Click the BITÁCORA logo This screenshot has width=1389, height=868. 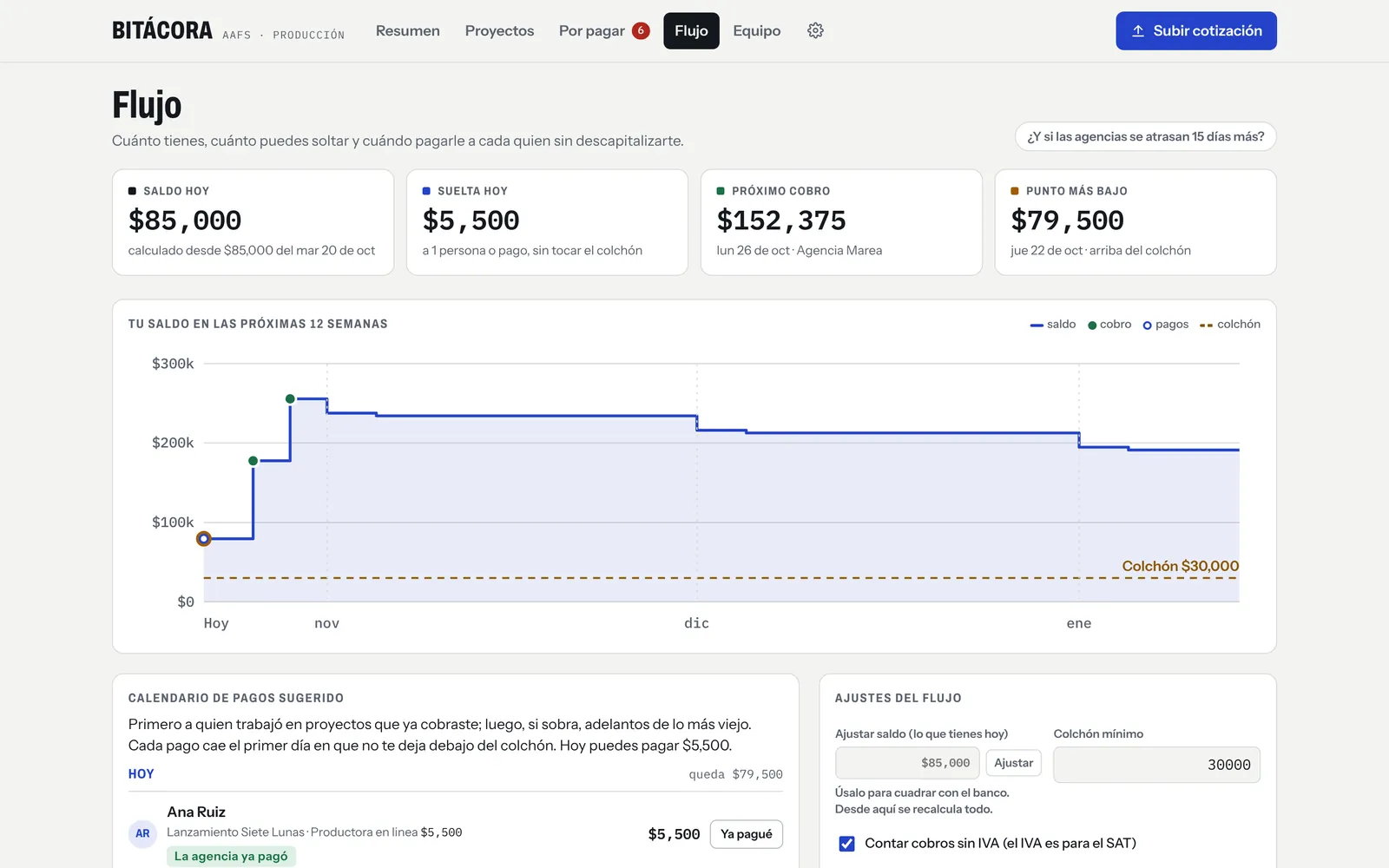click(x=162, y=30)
